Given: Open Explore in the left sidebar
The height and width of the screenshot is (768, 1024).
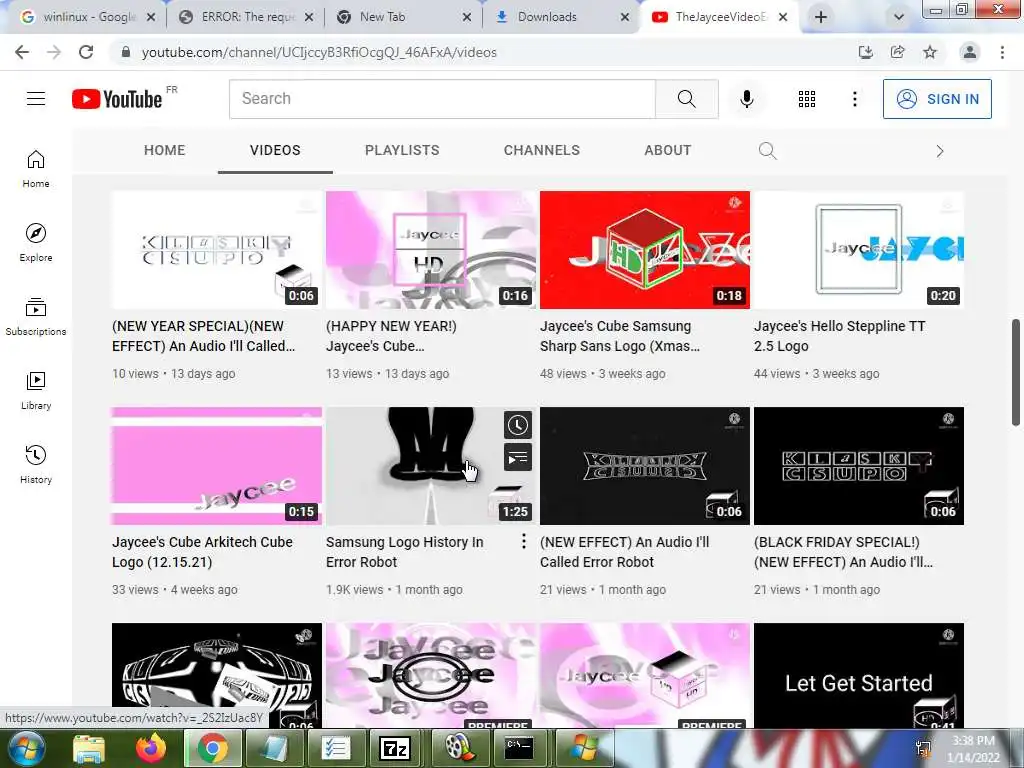Looking at the screenshot, I should tap(36, 242).
